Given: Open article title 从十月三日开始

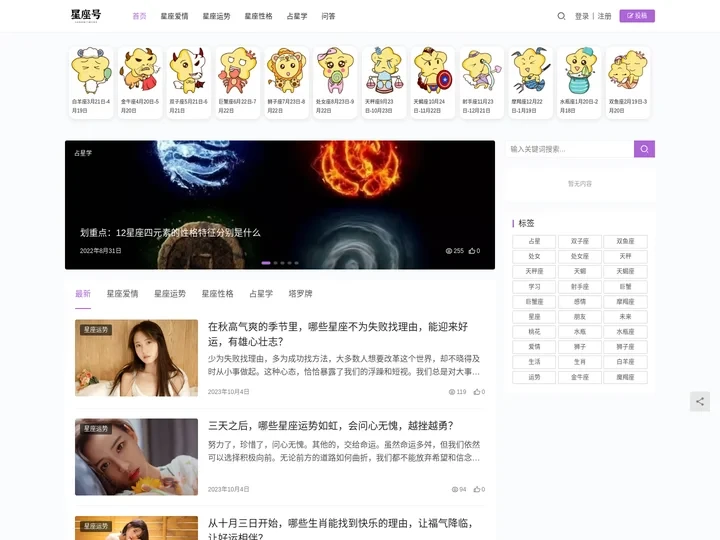Looking at the screenshot, I should (x=341, y=529).
